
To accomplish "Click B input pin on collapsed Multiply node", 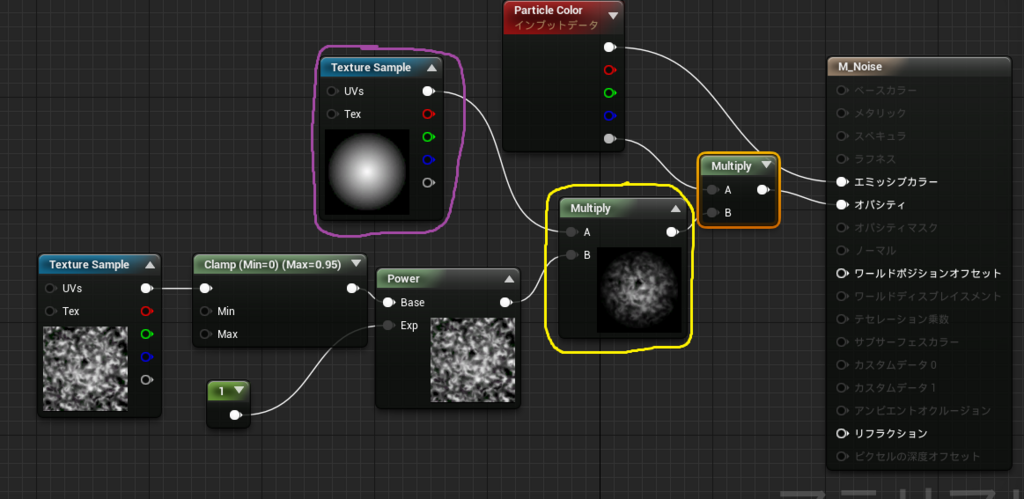I will point(712,213).
